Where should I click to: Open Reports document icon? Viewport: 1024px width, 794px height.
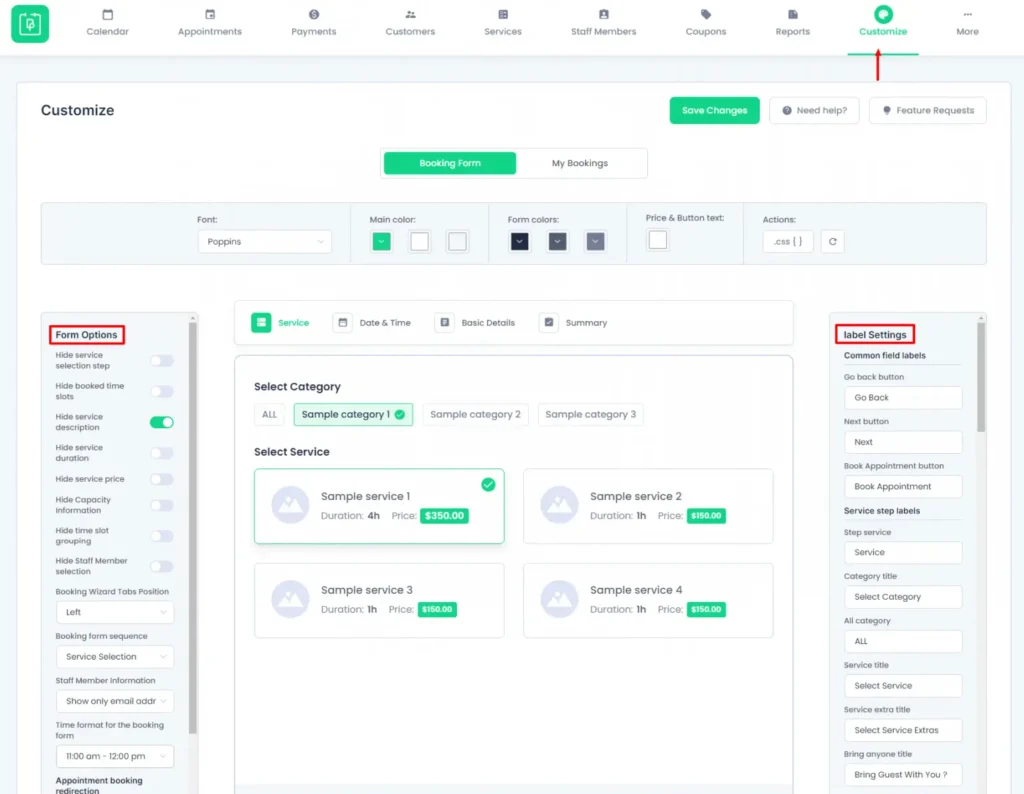[x=793, y=15]
